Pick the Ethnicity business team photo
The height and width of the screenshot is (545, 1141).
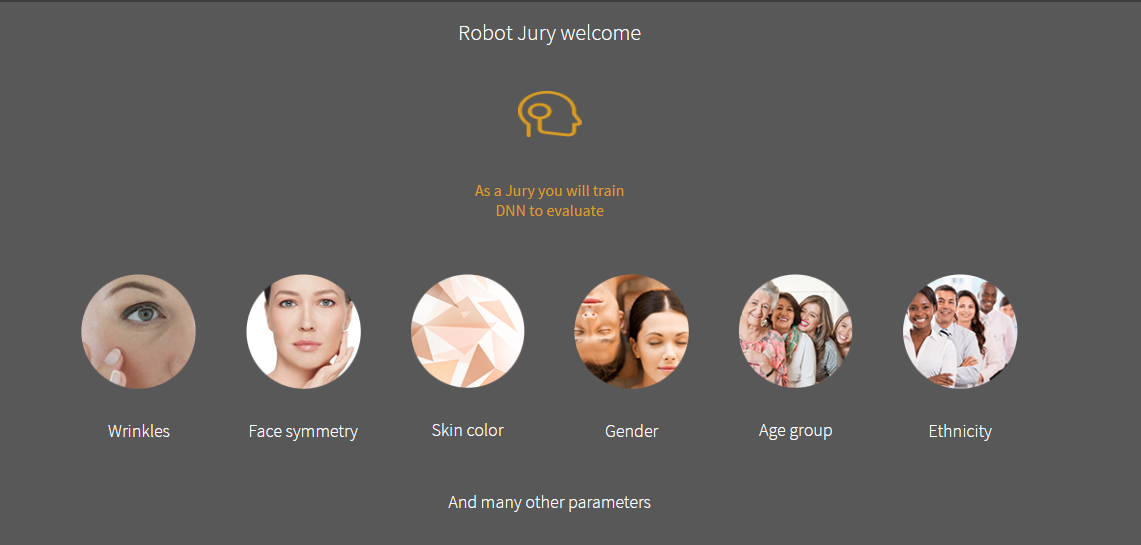pos(960,331)
